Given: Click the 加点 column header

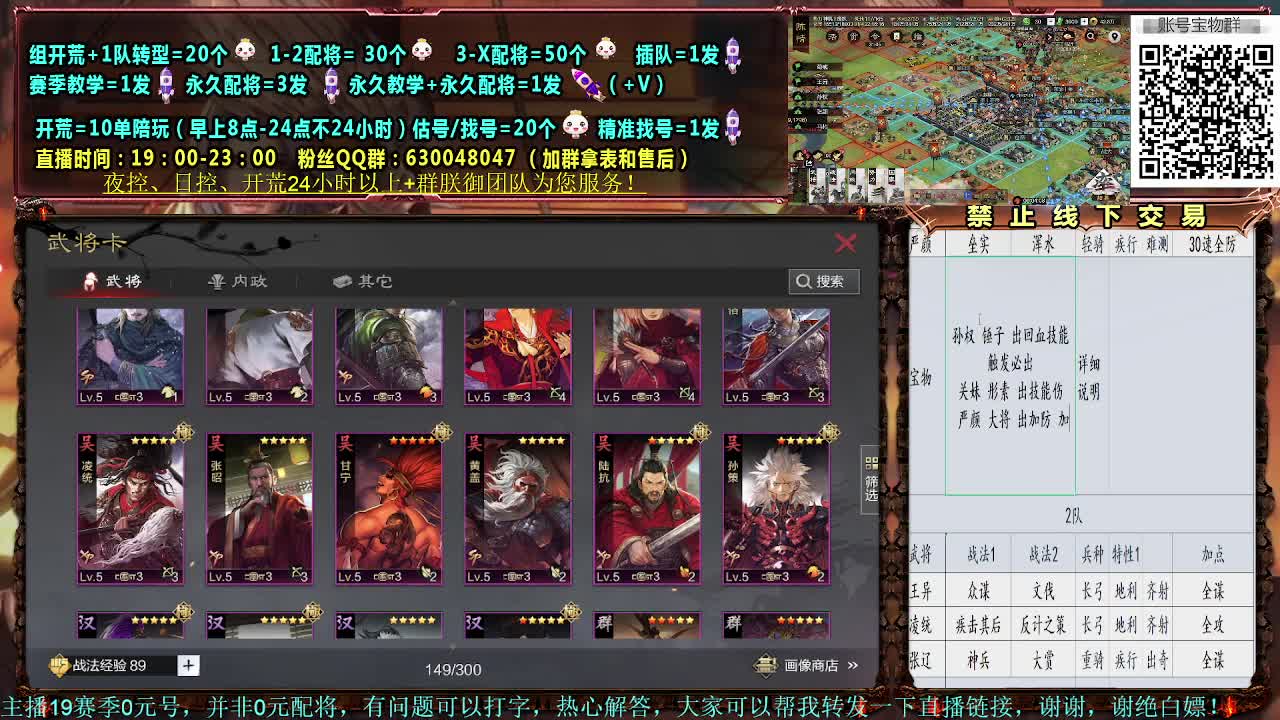Looking at the screenshot, I should coord(1213,554).
